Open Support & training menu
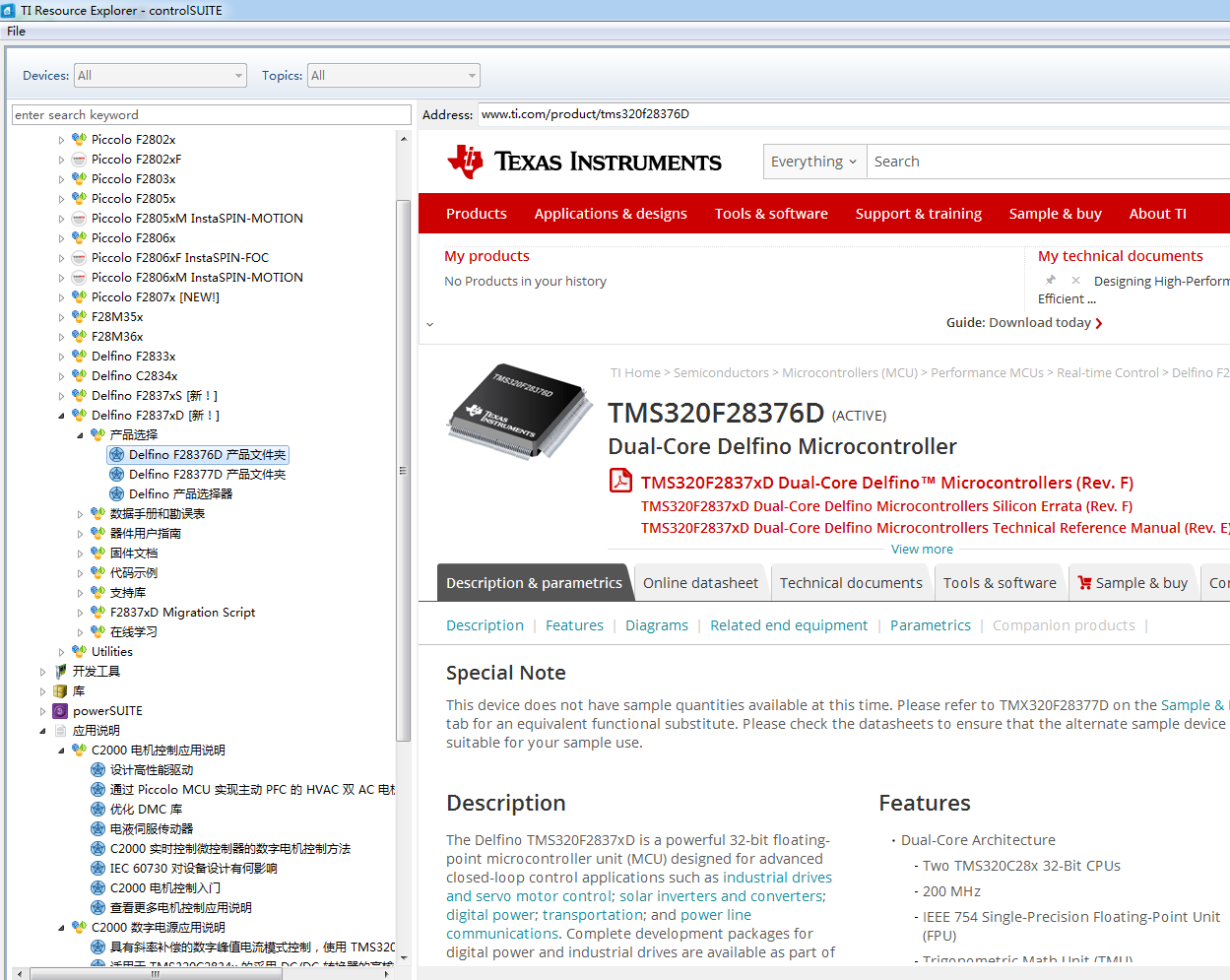 click(x=919, y=214)
